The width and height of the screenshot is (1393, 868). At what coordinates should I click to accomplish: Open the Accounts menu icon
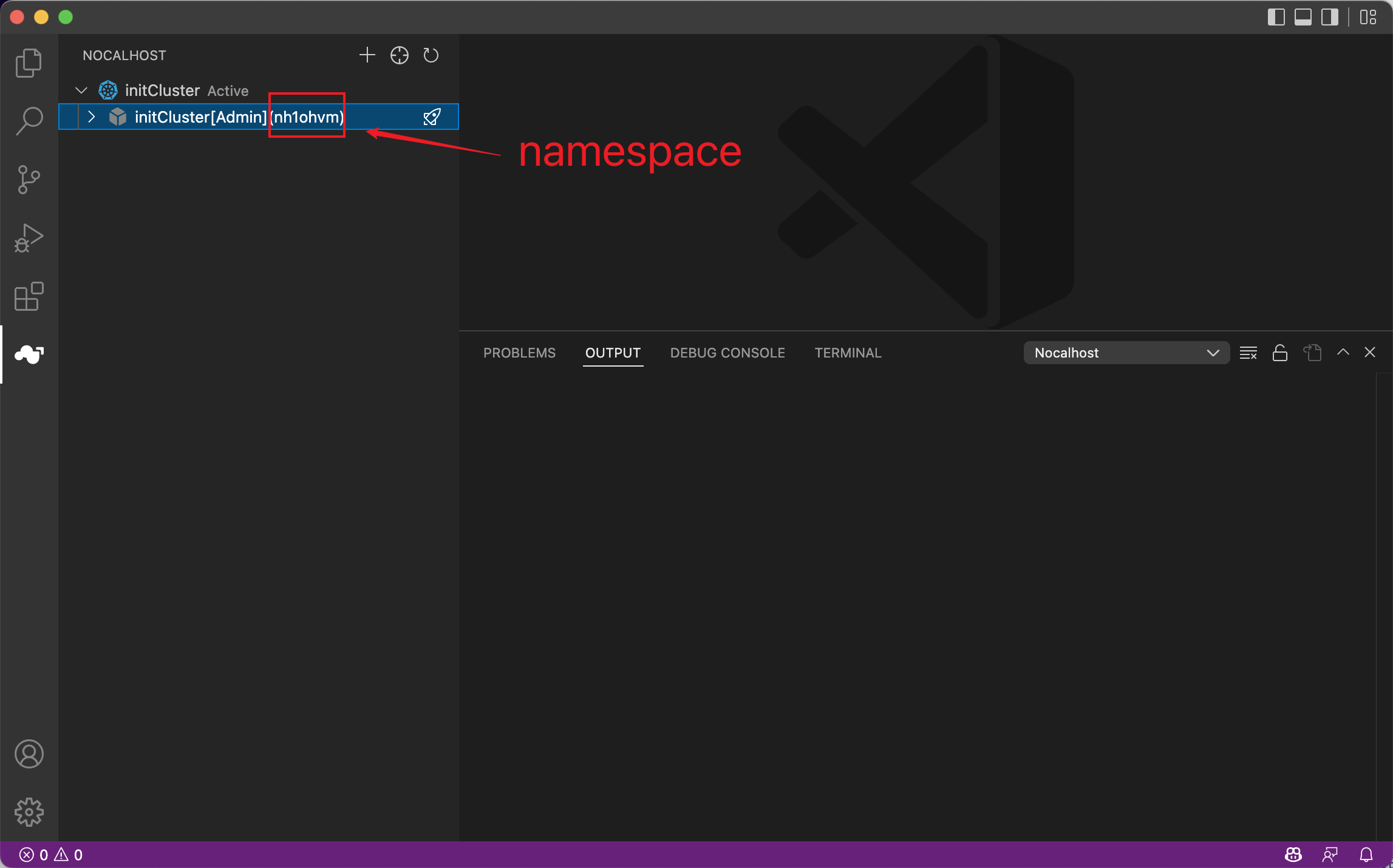pos(29,754)
